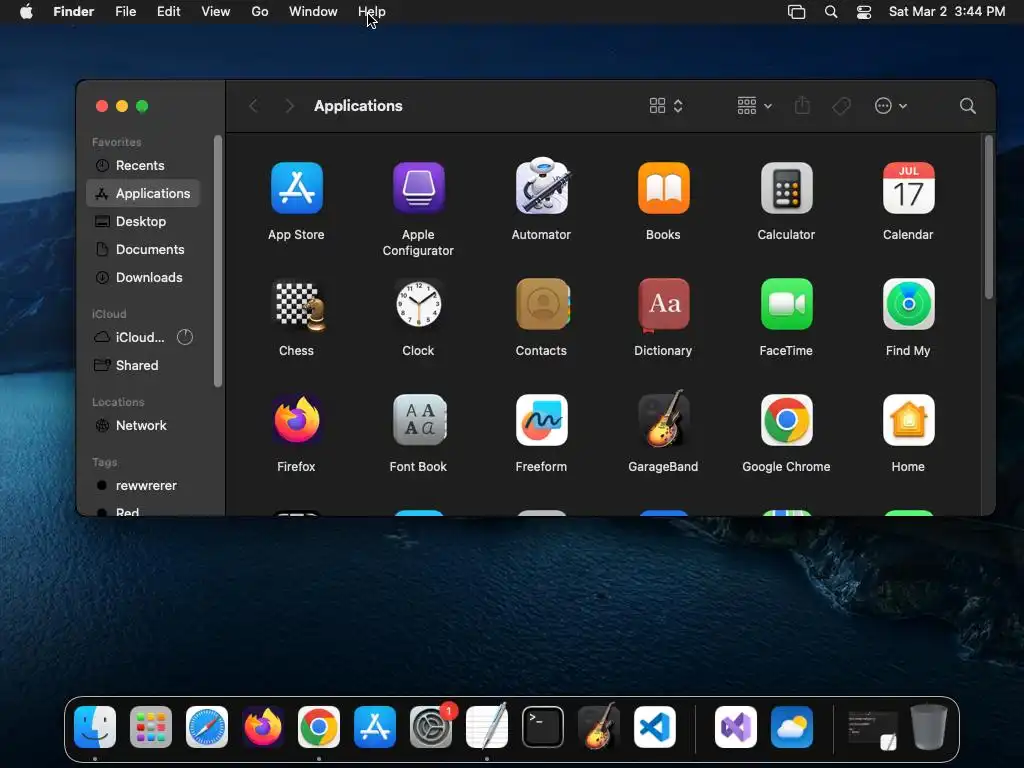Select the rewwrerer tag in sidebar
This screenshot has height=768, width=1024.
pos(143,485)
